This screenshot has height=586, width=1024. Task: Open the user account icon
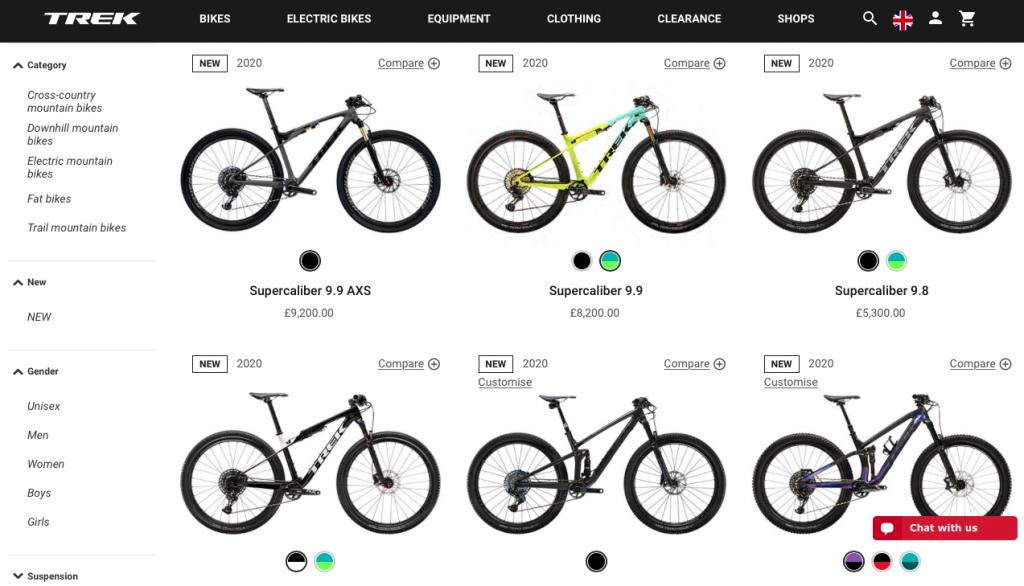point(935,18)
